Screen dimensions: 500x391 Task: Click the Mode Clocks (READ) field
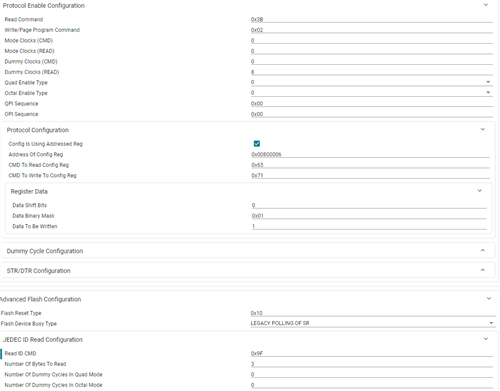371,51
